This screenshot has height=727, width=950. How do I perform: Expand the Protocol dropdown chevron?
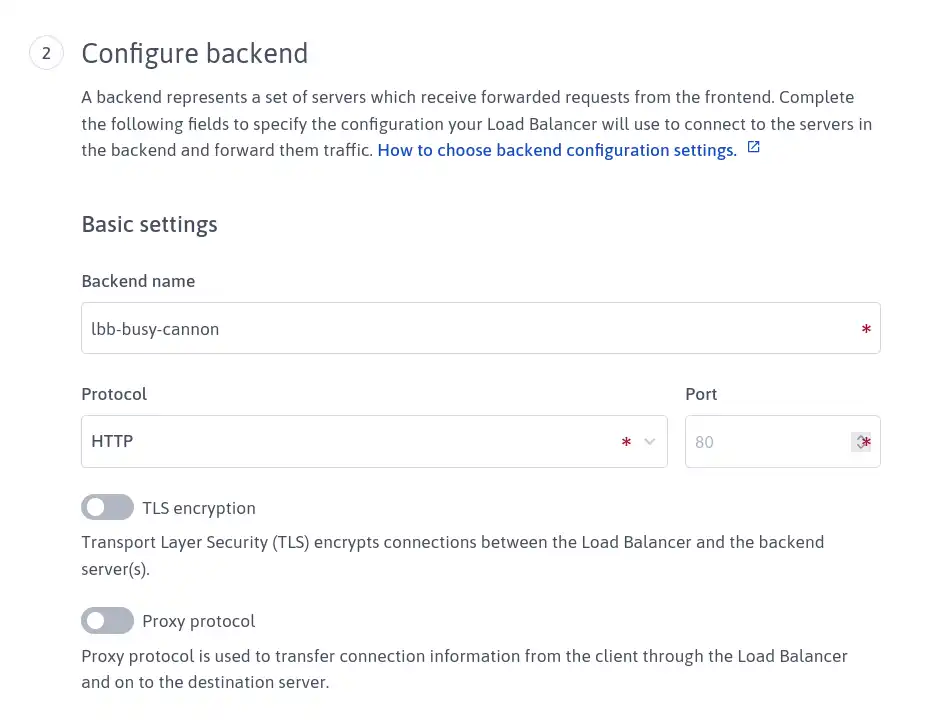click(x=649, y=442)
